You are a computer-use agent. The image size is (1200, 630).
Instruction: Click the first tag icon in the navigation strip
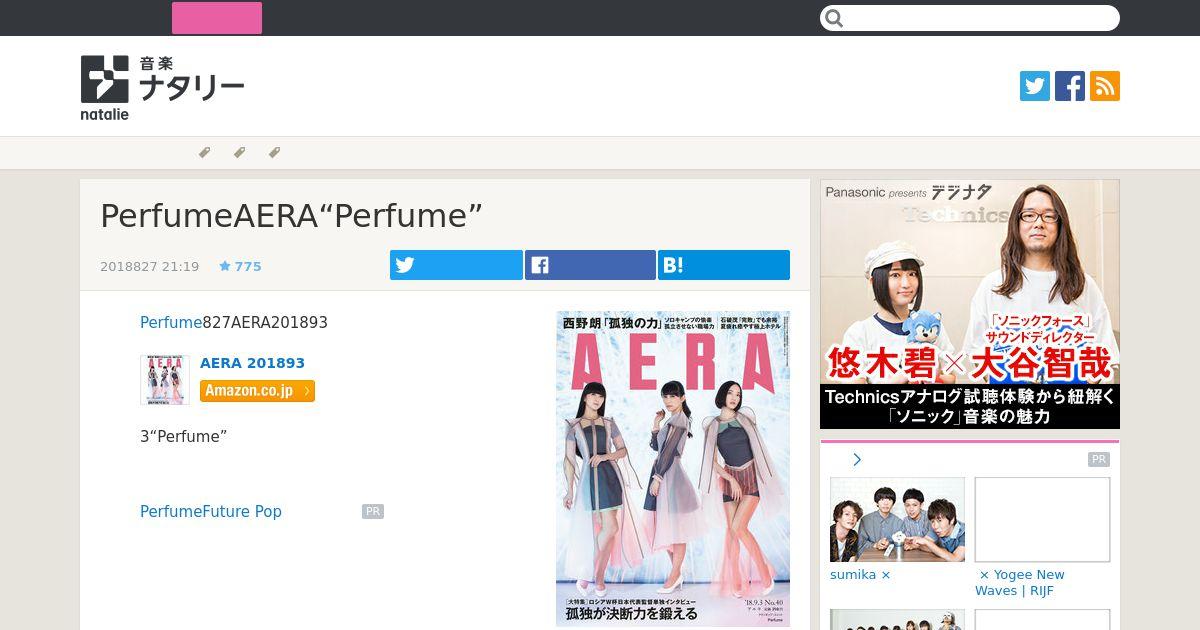coord(204,153)
